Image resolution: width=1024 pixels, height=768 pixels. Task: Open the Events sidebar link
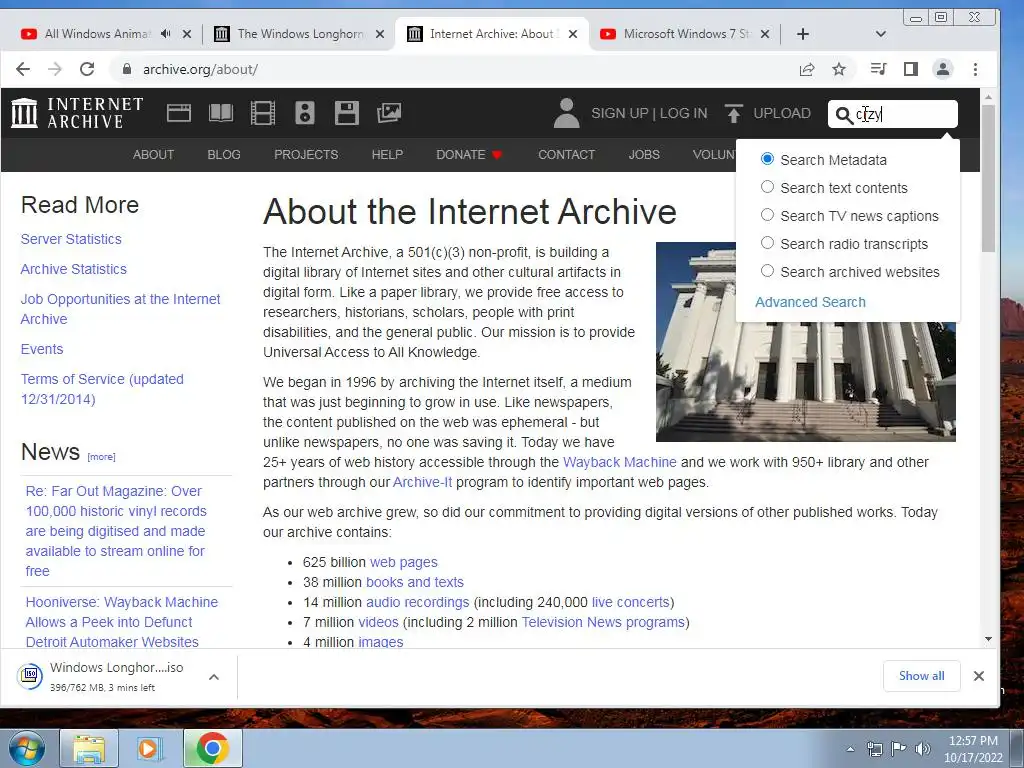tap(42, 349)
